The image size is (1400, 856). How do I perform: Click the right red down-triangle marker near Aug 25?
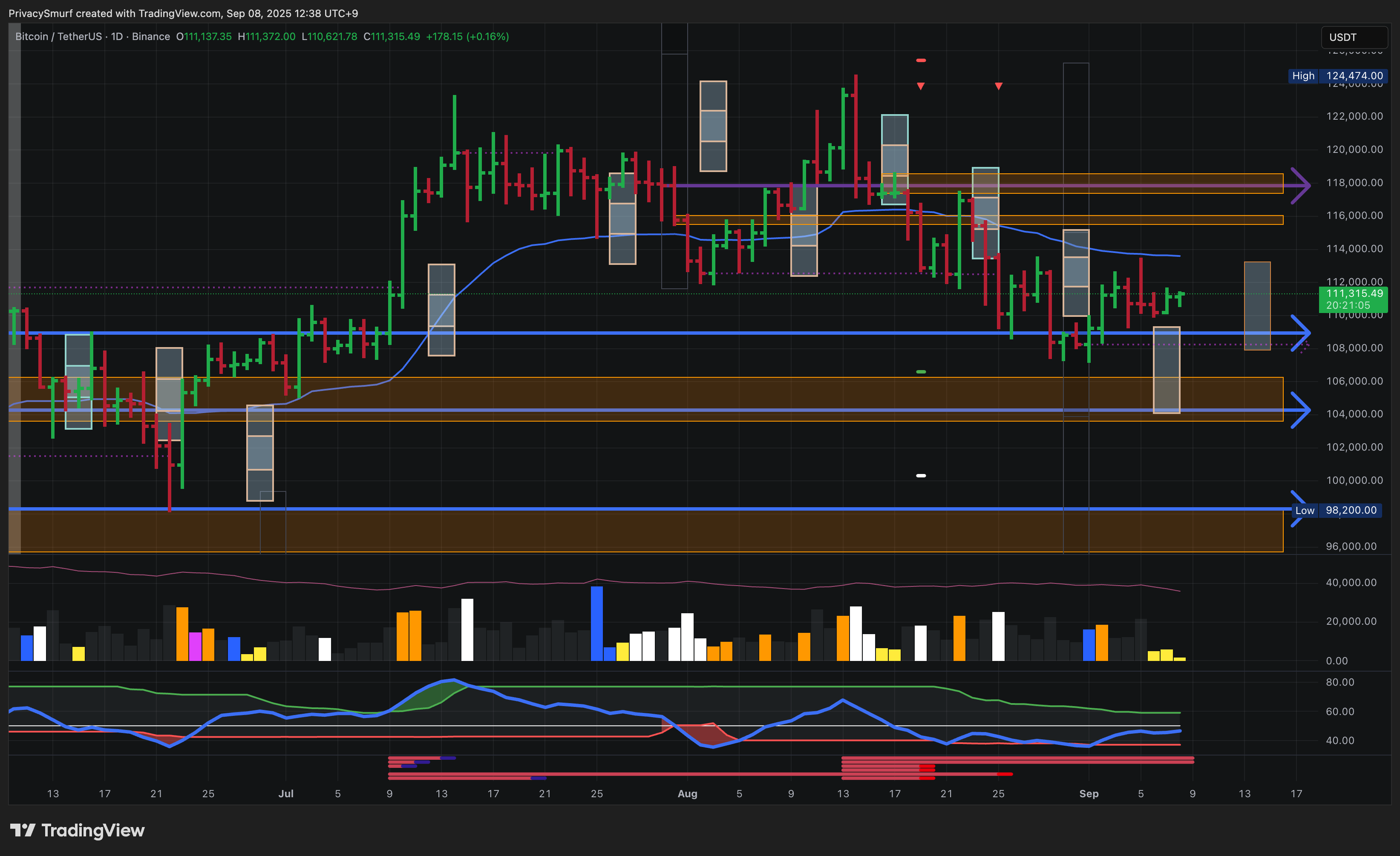click(998, 86)
